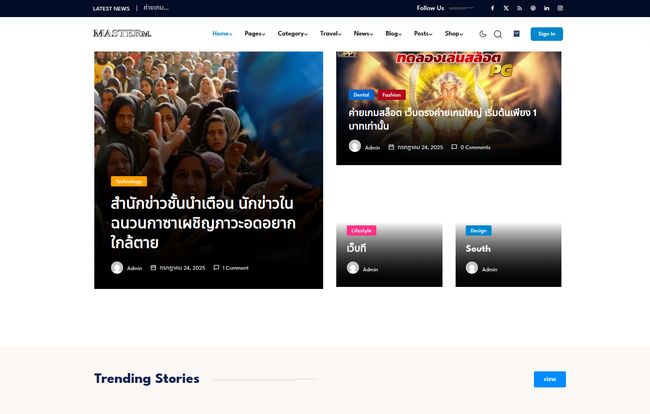Click Admin avatar on Gaza article
650x414 pixels.
tap(117, 268)
